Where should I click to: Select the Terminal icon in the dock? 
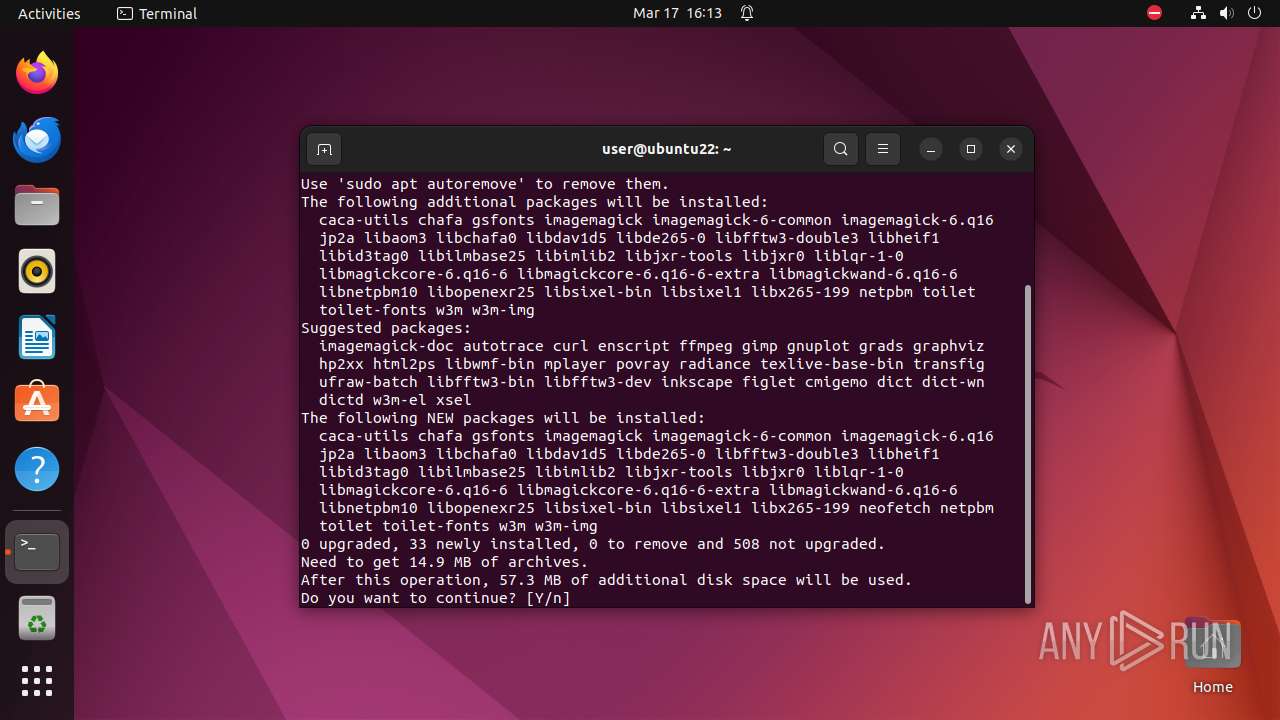(37, 552)
